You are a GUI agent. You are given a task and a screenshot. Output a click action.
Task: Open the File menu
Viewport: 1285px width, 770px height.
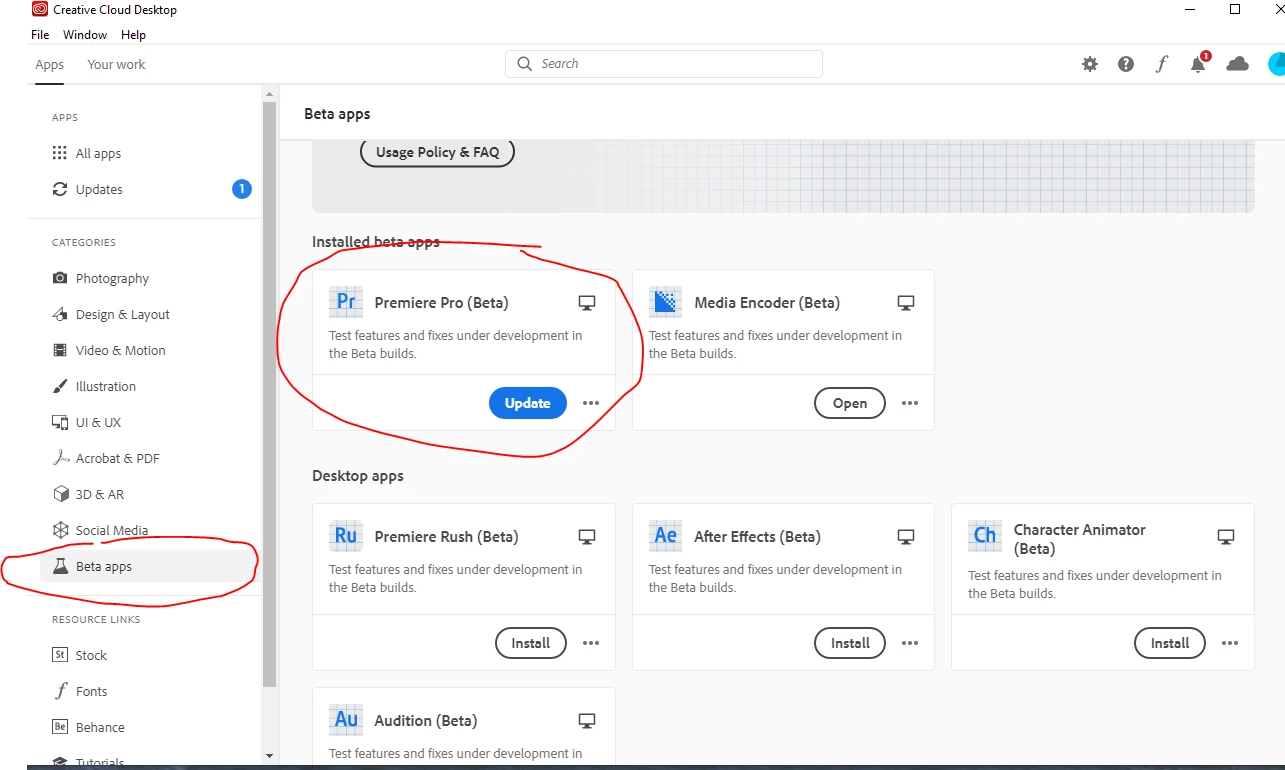[40, 35]
